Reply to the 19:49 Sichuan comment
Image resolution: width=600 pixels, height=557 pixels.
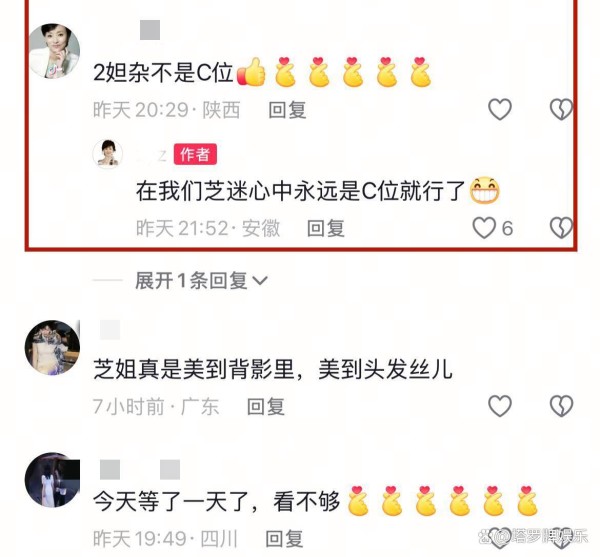[284, 539]
